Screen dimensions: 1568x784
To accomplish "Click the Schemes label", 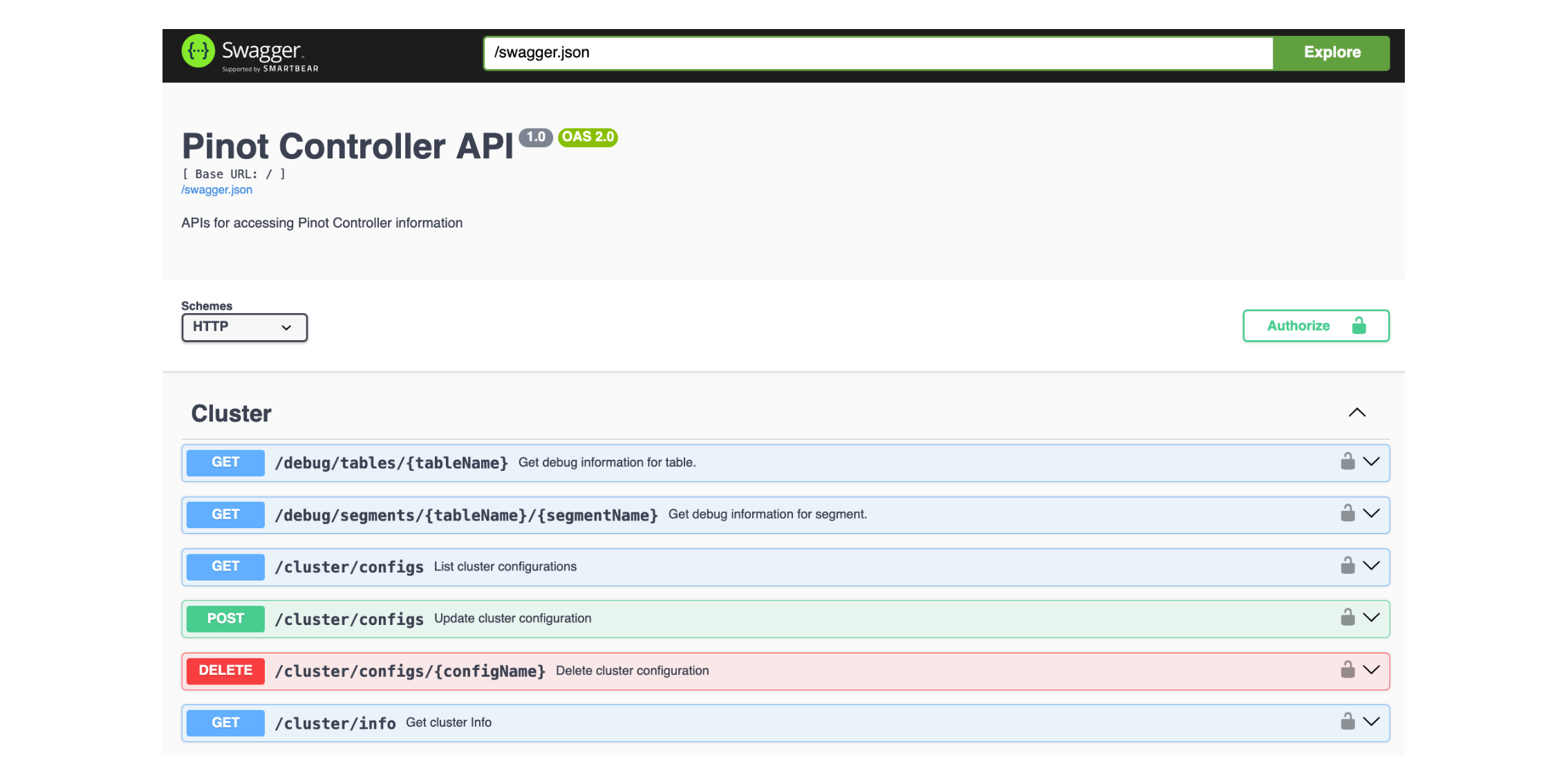I will pyautogui.click(x=207, y=306).
